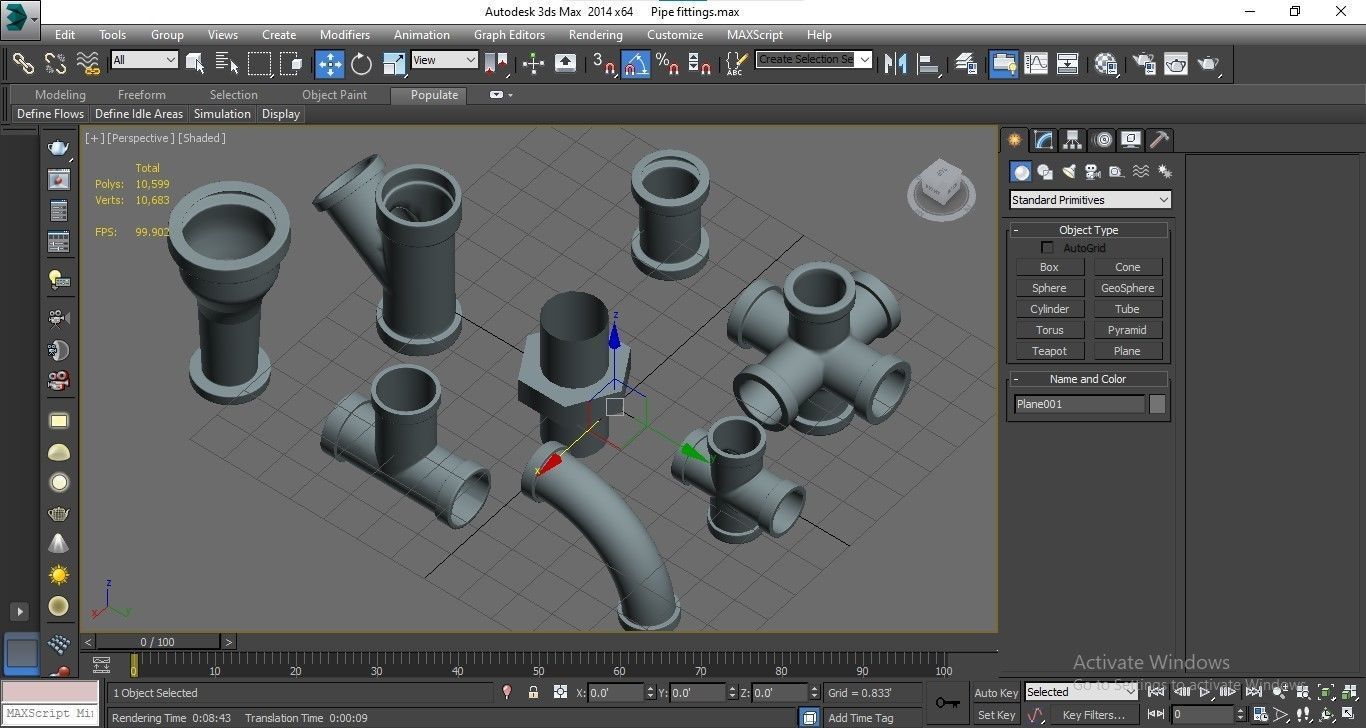Create a Box primitive button
The image size is (1366, 728).
point(1049,267)
